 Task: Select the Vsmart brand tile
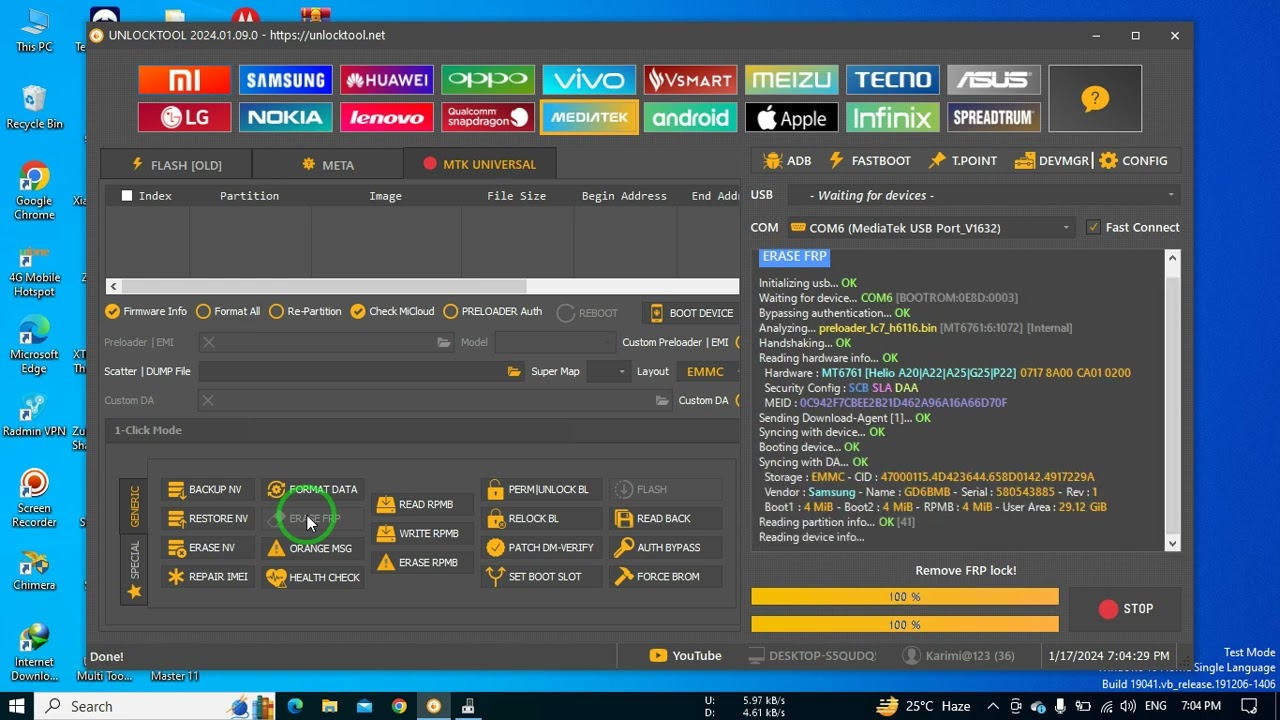(x=690, y=80)
